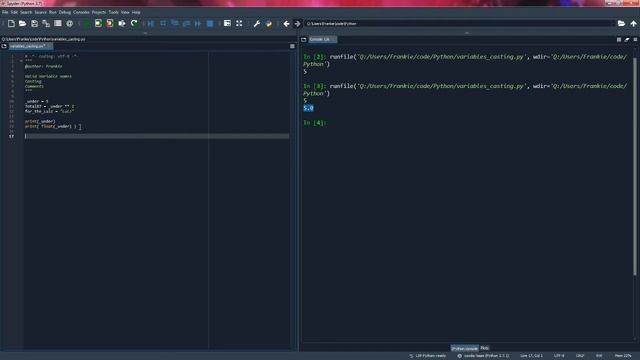The height and width of the screenshot is (360, 640).
Task: Open Preferences via the wrench icon
Action: tap(257, 24)
